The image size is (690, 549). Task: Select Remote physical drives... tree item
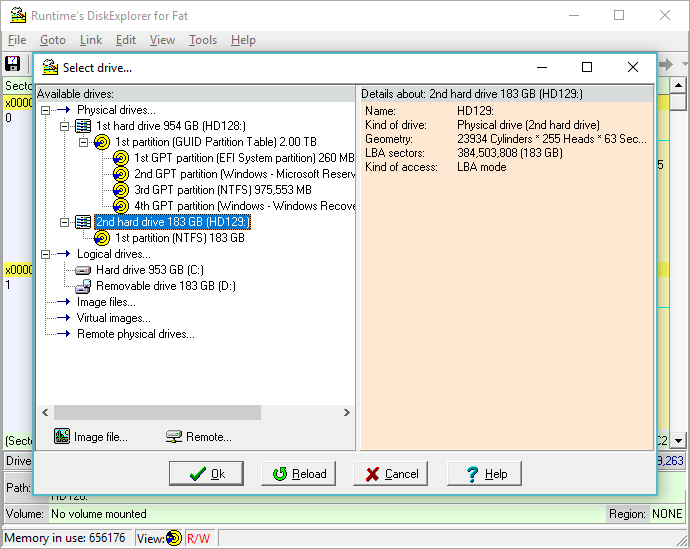tap(135, 334)
